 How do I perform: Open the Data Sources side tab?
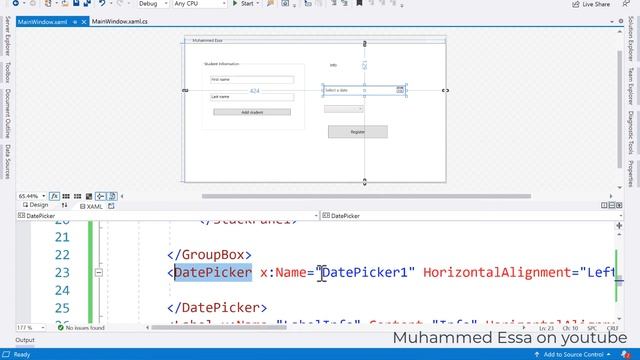coord(7,162)
